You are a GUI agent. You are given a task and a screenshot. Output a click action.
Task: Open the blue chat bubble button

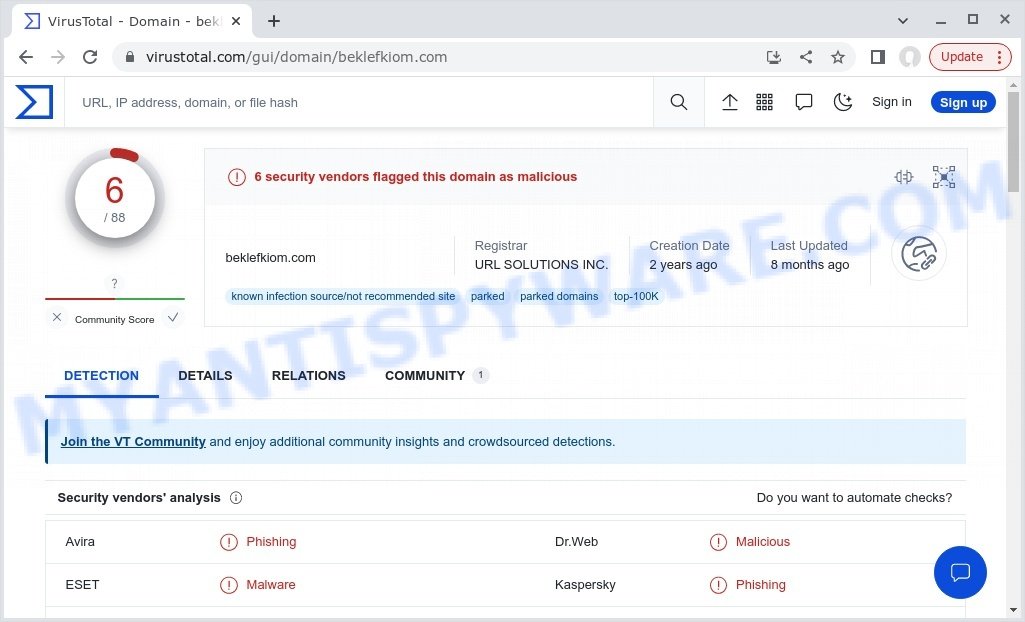(960, 572)
